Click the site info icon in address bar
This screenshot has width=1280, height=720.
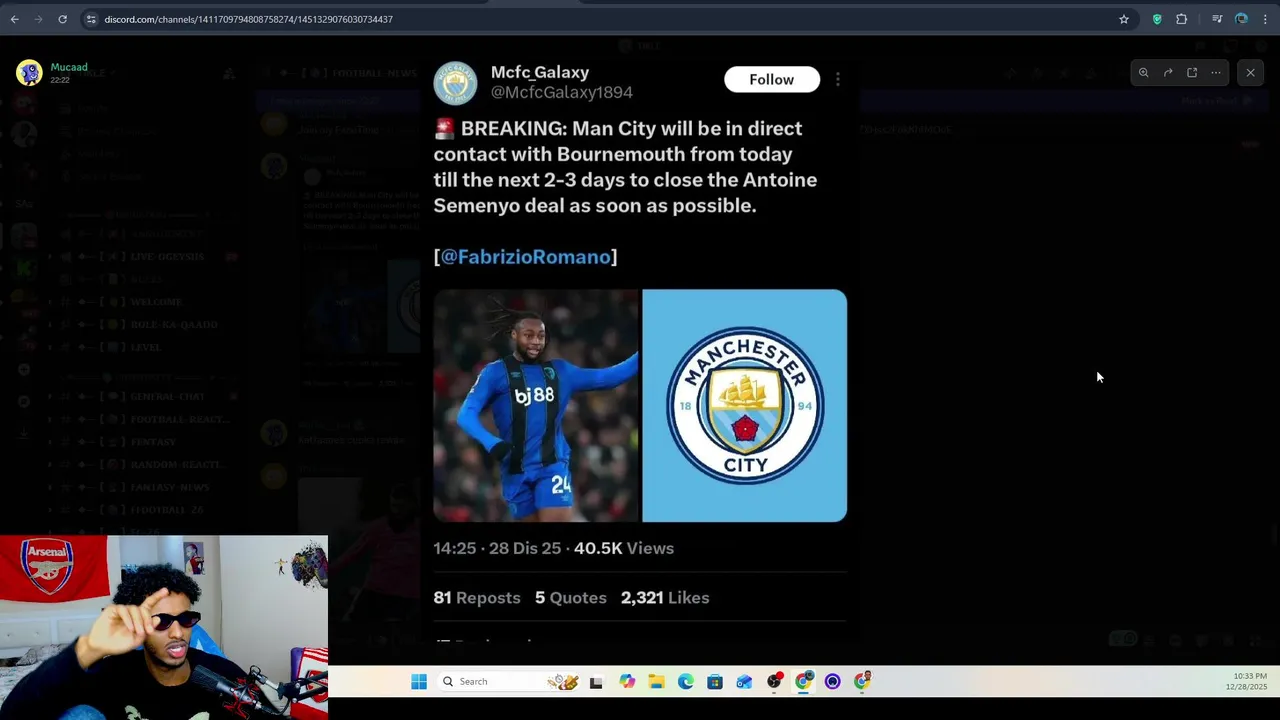[91, 19]
